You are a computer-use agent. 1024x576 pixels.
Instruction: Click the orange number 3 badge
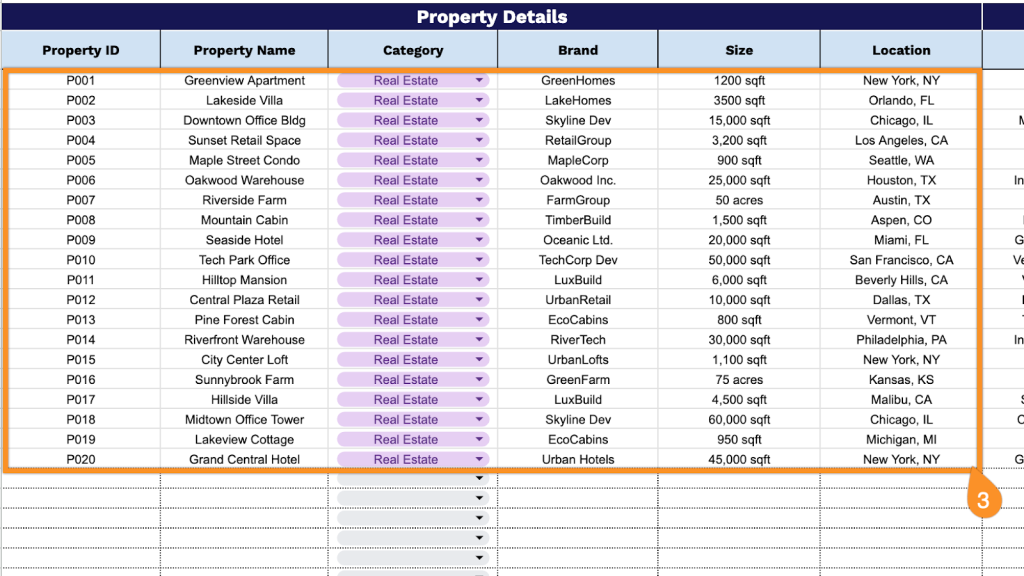point(983,500)
